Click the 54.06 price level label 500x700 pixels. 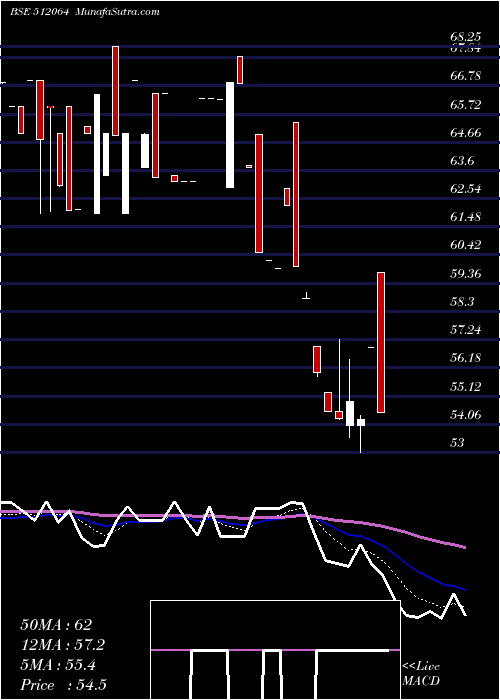point(466,415)
